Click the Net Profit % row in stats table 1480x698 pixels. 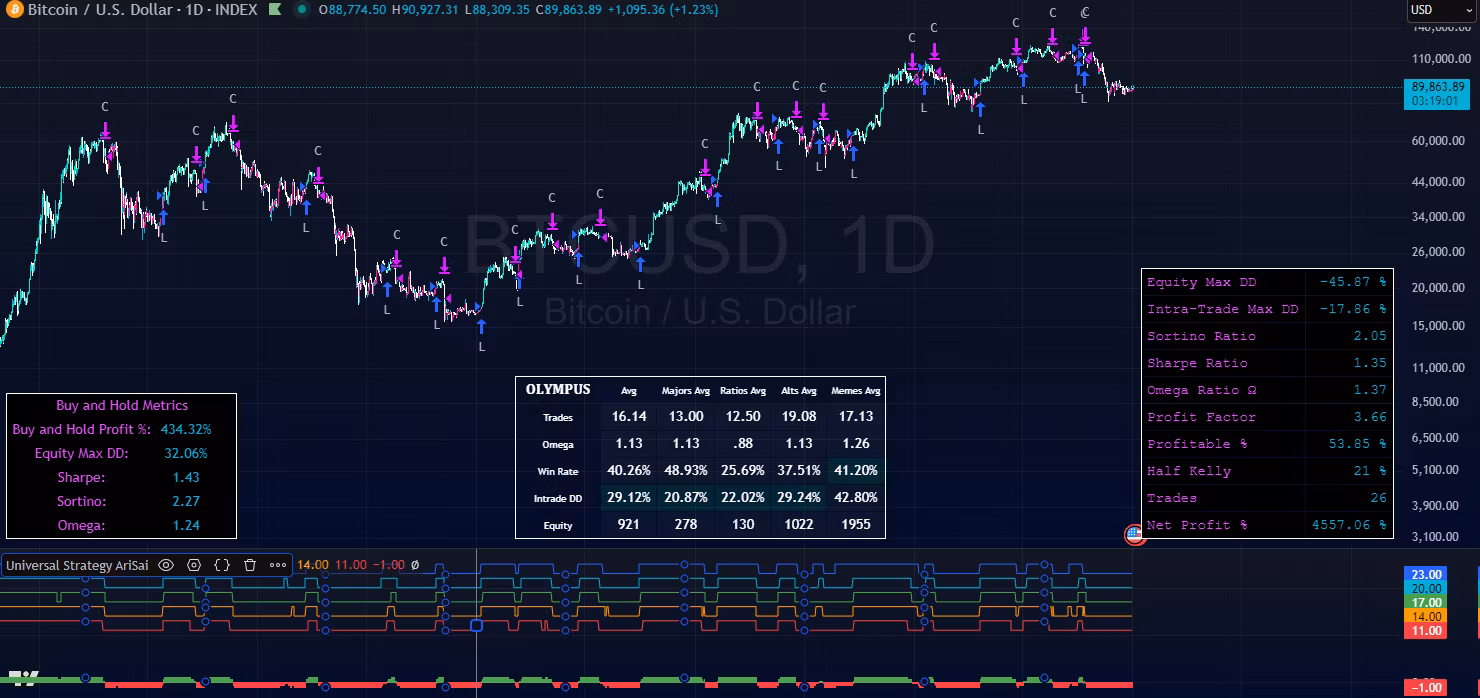click(1266, 525)
